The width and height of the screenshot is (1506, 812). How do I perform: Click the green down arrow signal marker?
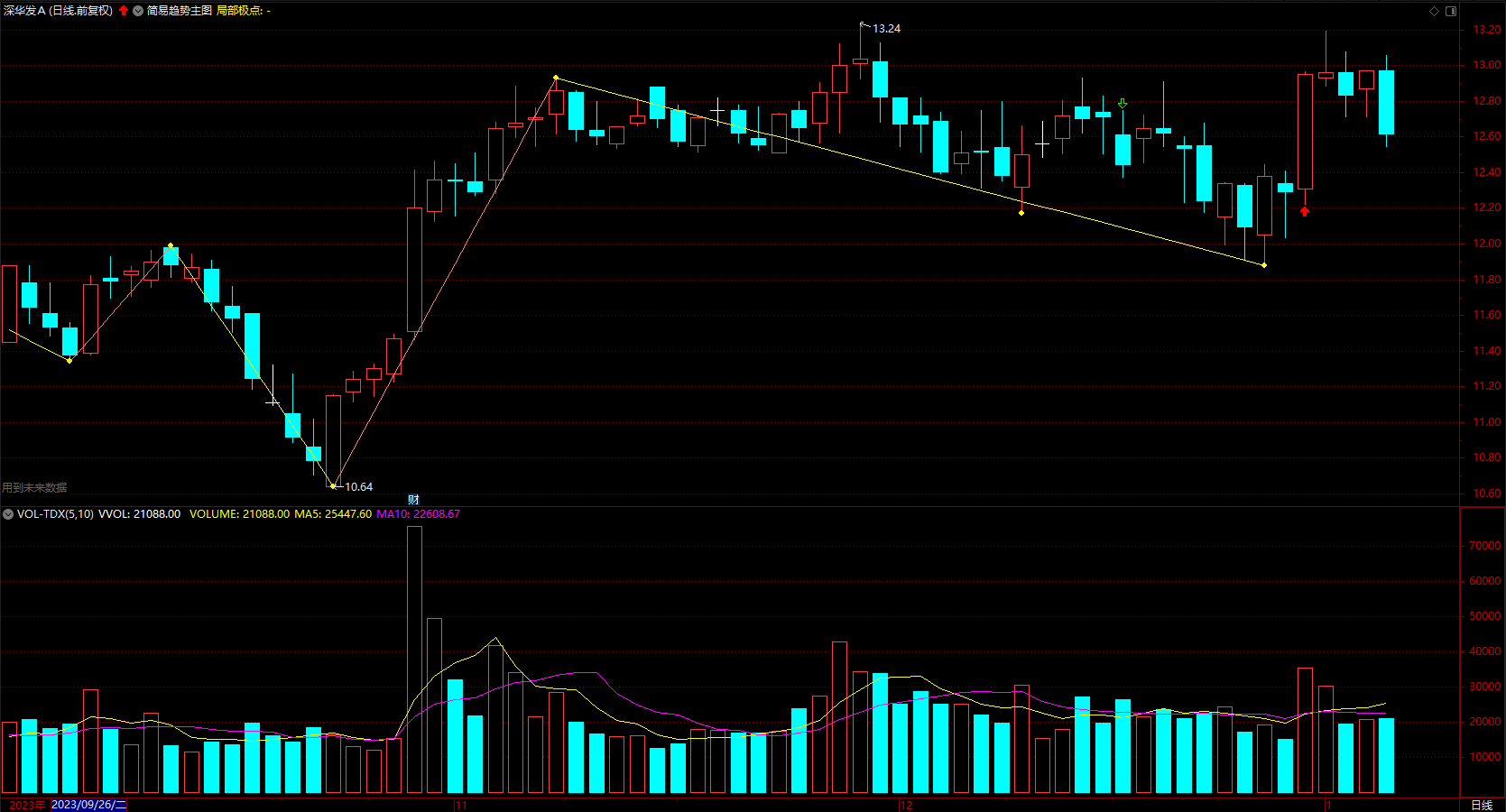coord(1123,104)
